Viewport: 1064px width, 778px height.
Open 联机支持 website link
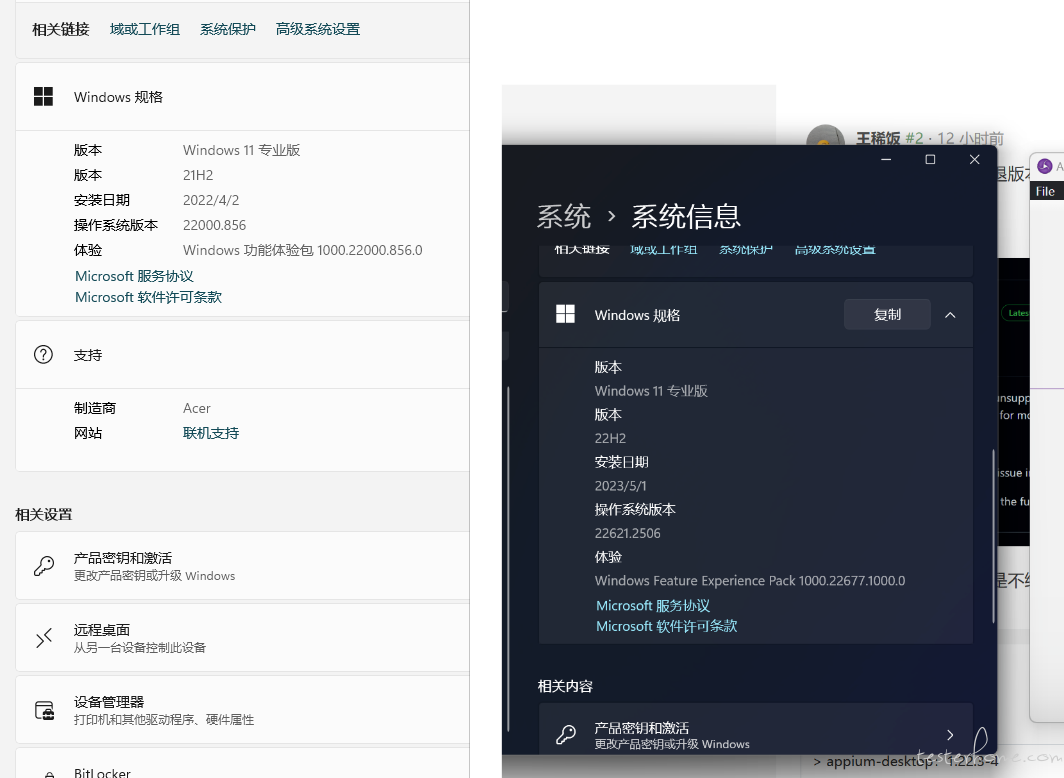211,433
